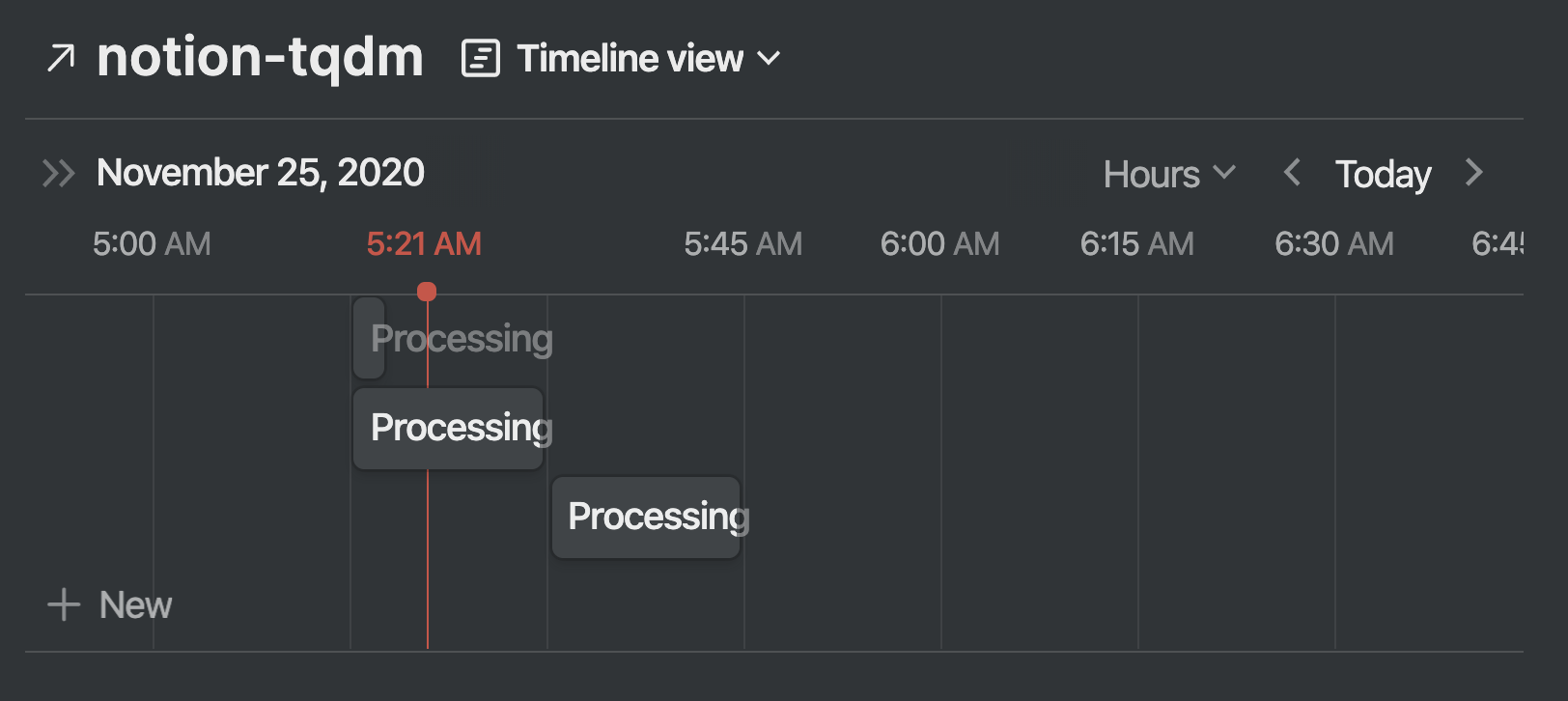Open the Hours scale dropdown
Image resolution: width=1568 pixels, height=701 pixels.
click(1152, 175)
